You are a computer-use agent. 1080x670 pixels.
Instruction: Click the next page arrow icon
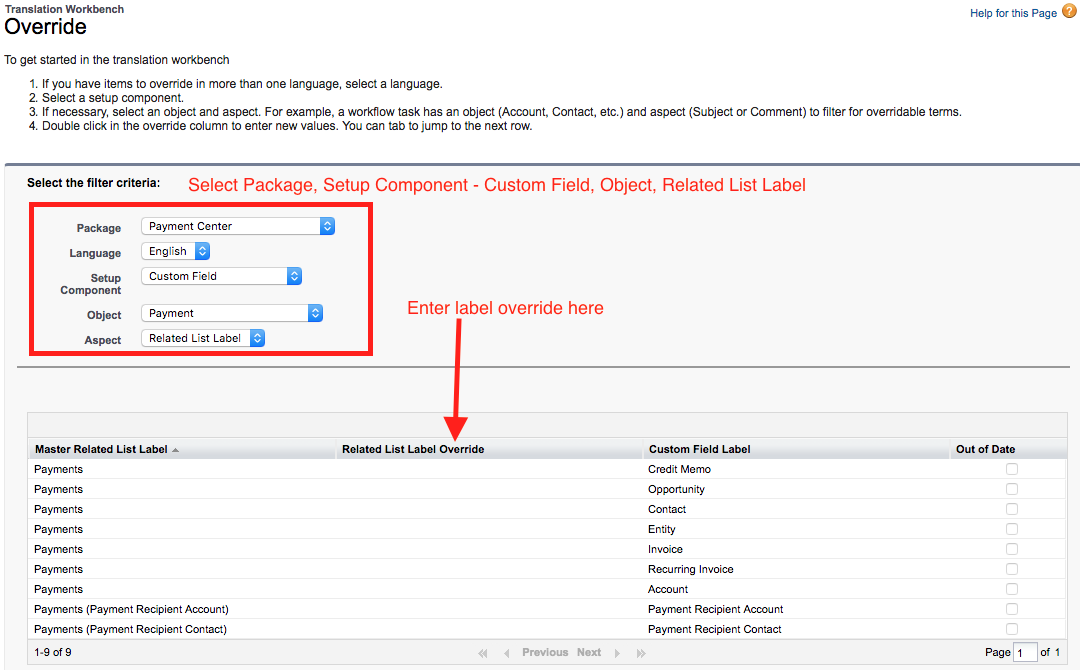[x=617, y=653]
